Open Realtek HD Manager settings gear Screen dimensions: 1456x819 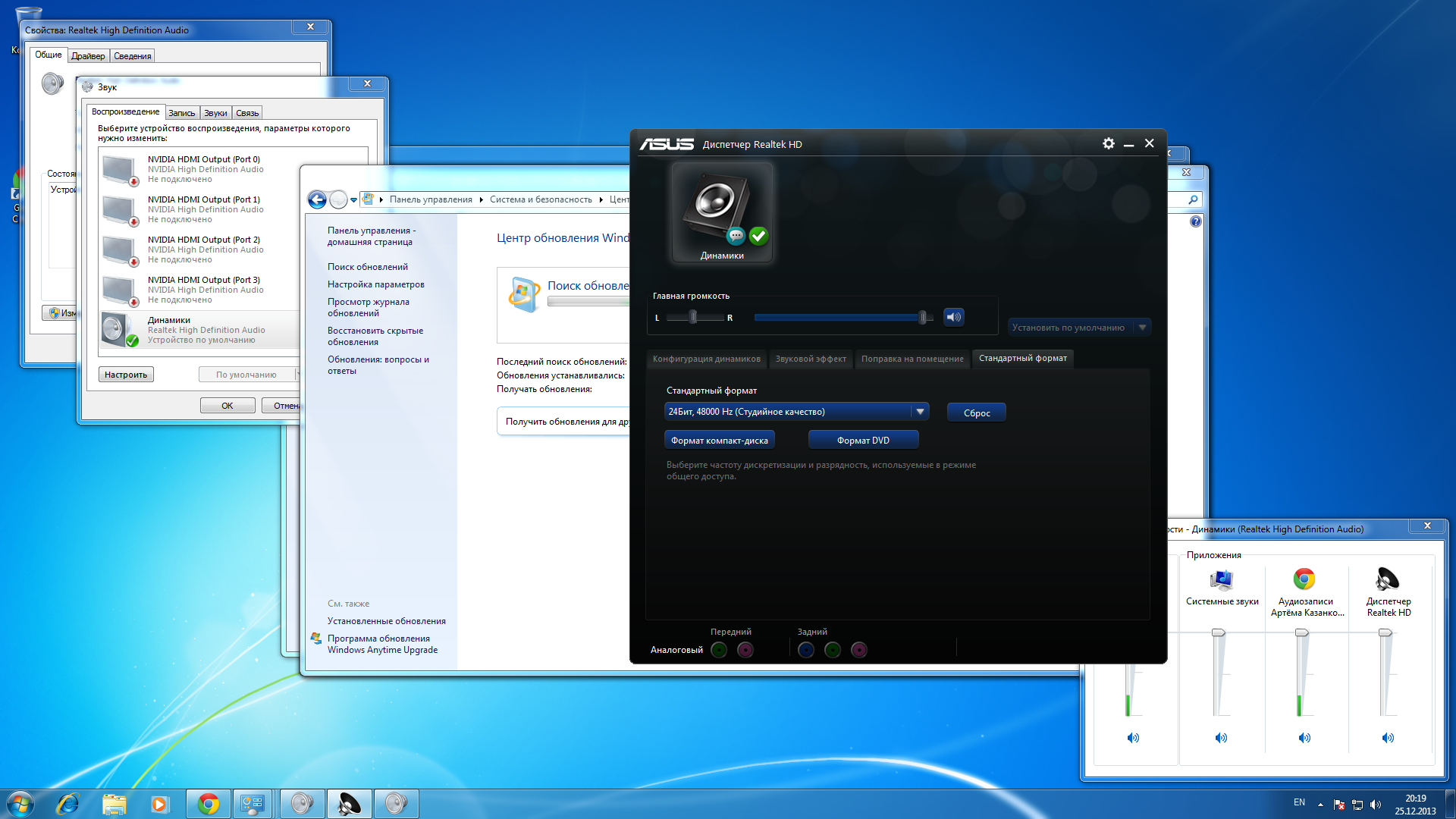(1108, 143)
